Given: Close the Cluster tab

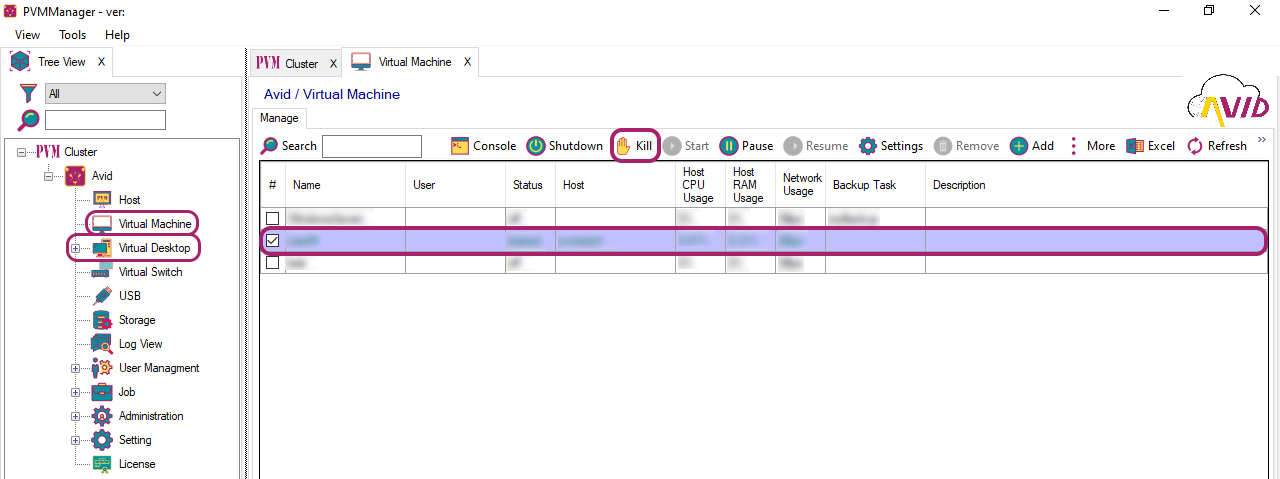Looking at the screenshot, I should click(x=333, y=64).
